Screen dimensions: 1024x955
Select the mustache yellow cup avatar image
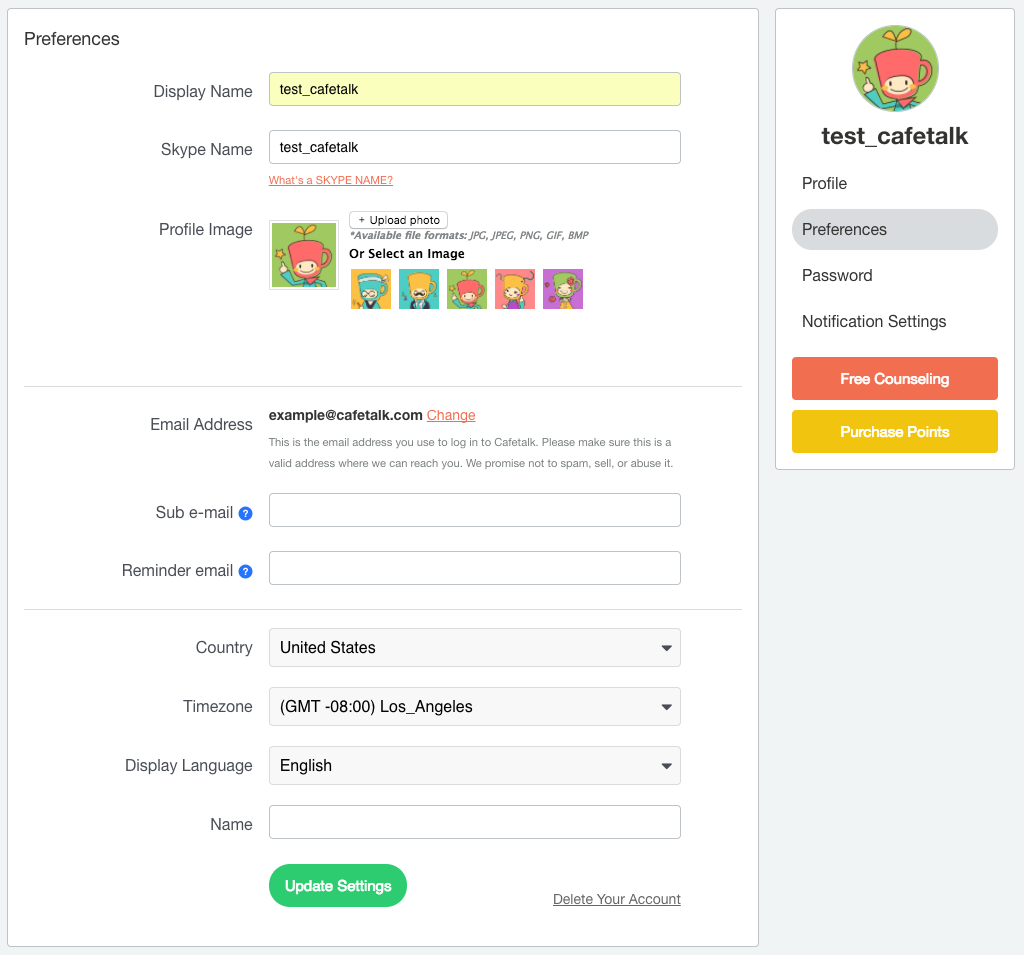point(419,289)
